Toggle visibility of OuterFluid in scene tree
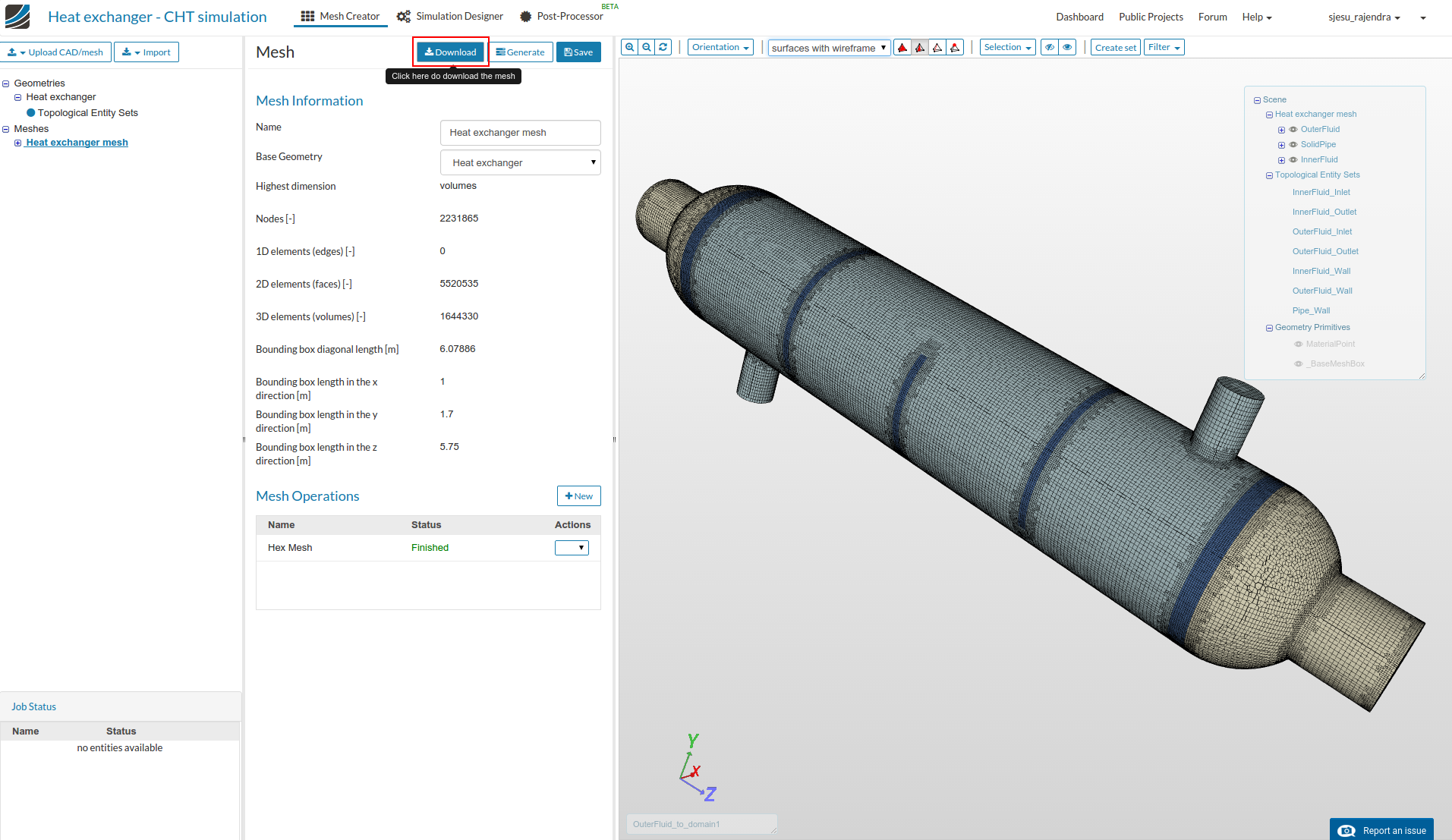This screenshot has height=840, width=1452. coord(1293,130)
